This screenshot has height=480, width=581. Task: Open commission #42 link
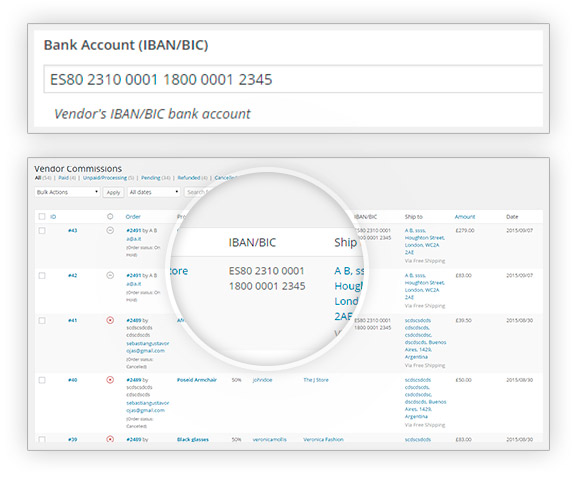pos(73,275)
